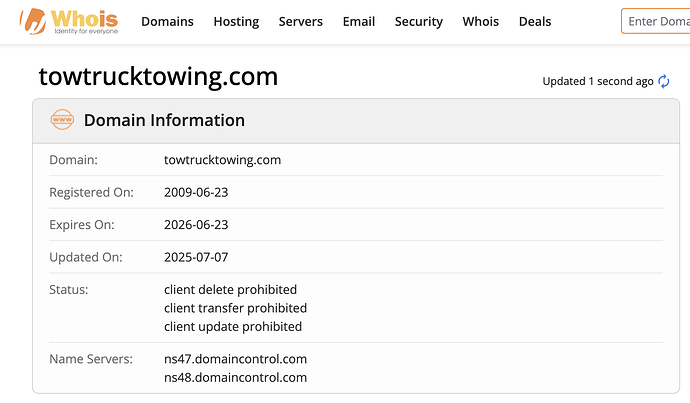Click the www Domain Information icon

pos(62,120)
